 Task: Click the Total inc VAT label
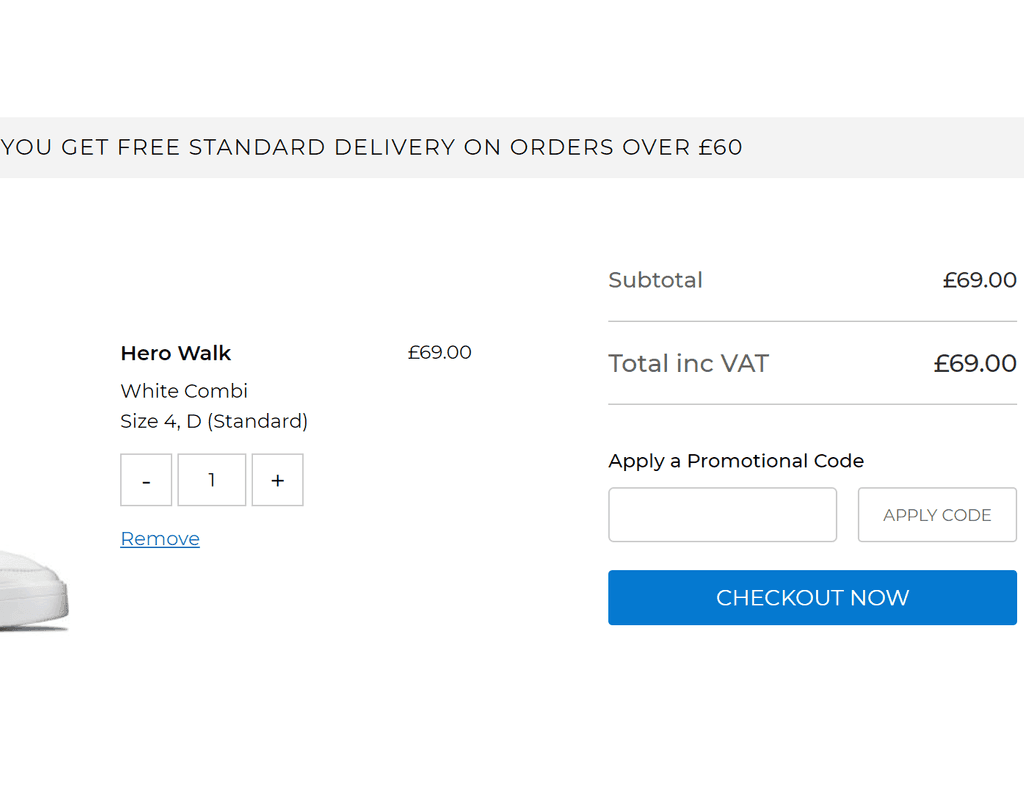(x=688, y=363)
